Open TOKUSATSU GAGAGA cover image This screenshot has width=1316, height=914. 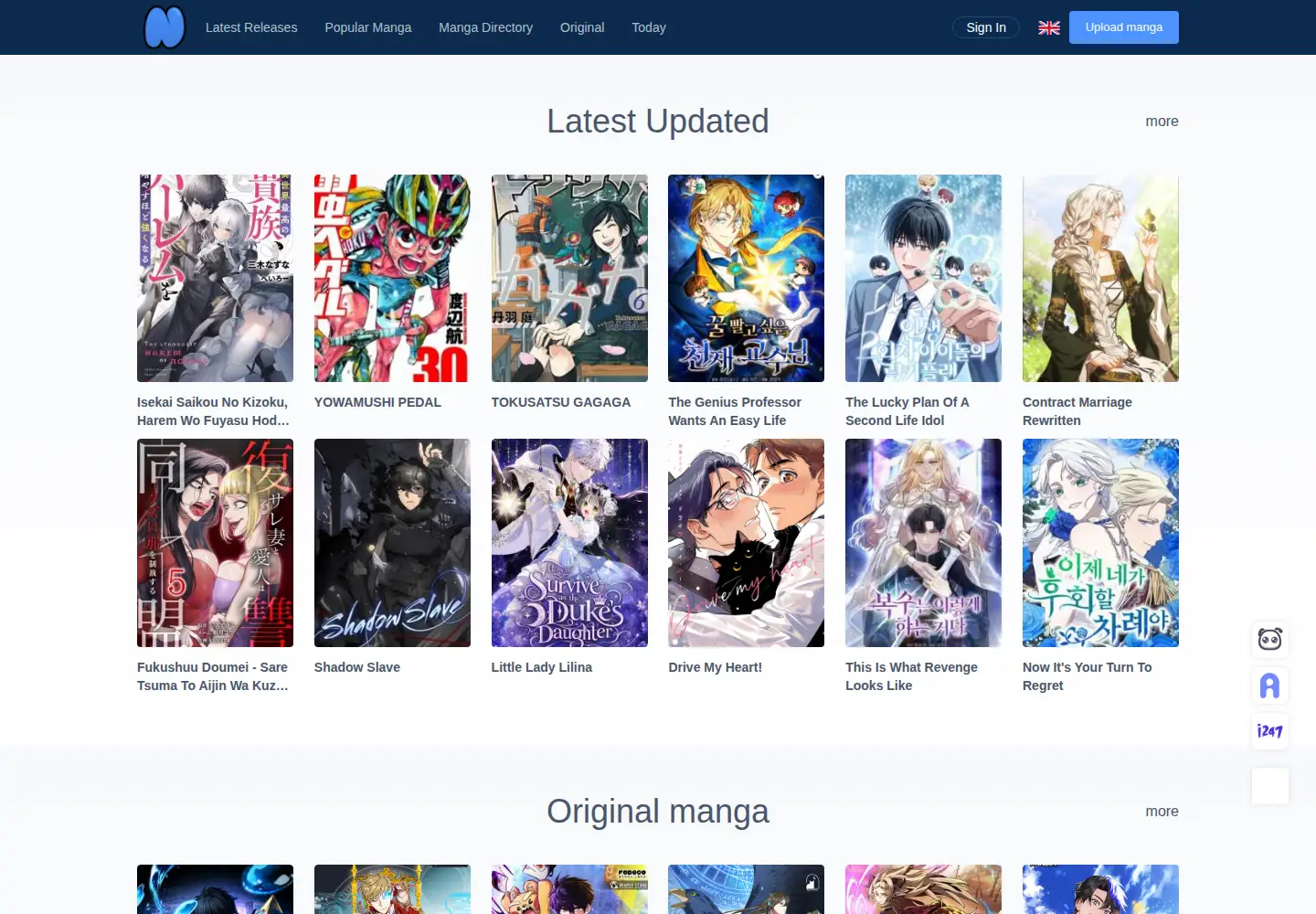pyautogui.click(x=569, y=278)
